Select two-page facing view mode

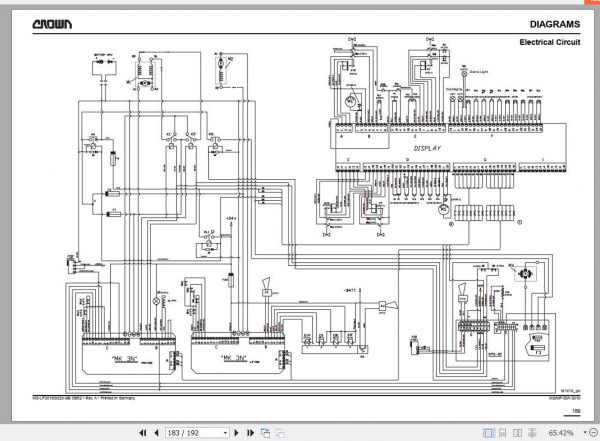tap(517, 433)
